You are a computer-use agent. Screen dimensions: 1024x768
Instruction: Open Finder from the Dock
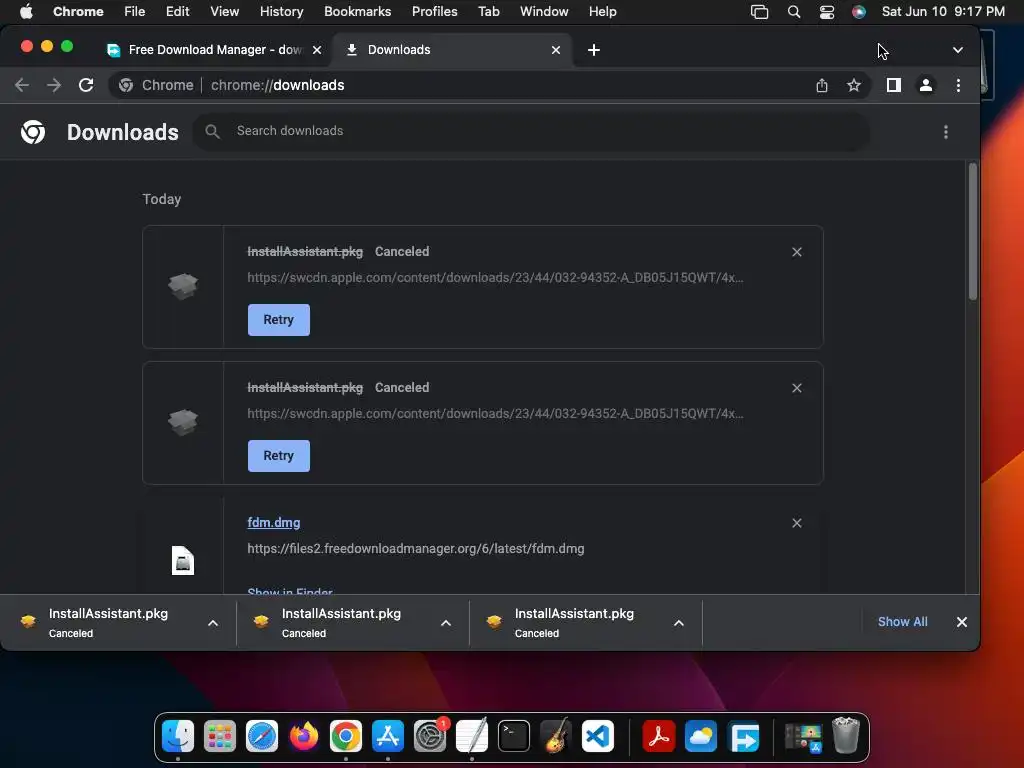178,737
